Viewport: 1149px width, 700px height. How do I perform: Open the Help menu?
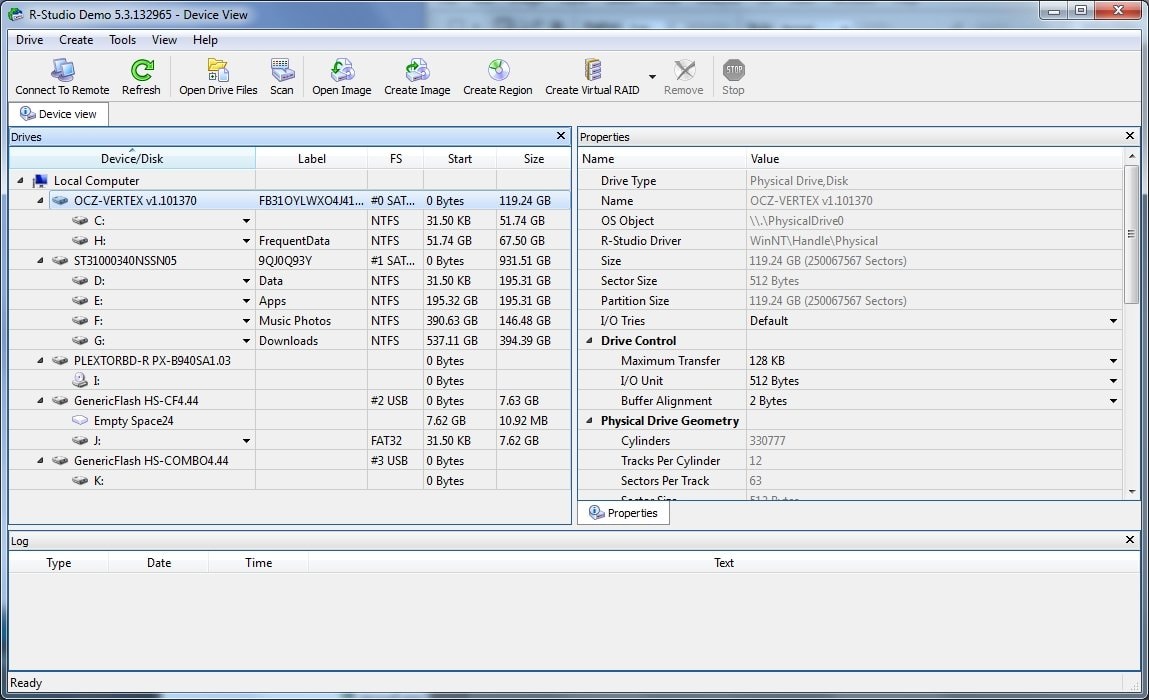[x=205, y=40]
